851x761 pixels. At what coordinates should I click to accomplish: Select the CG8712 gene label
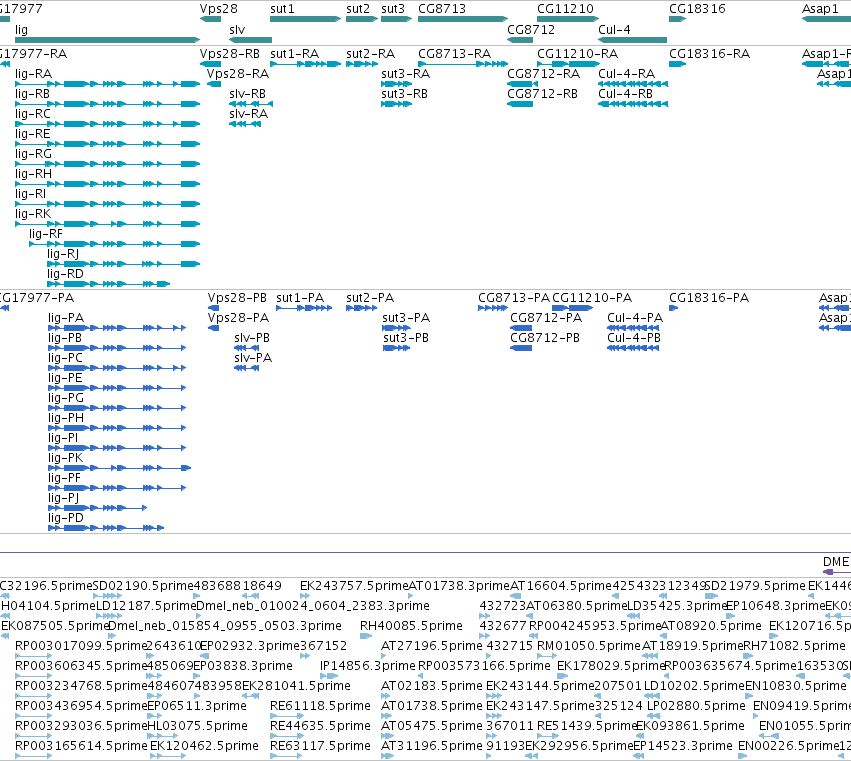coord(531,30)
